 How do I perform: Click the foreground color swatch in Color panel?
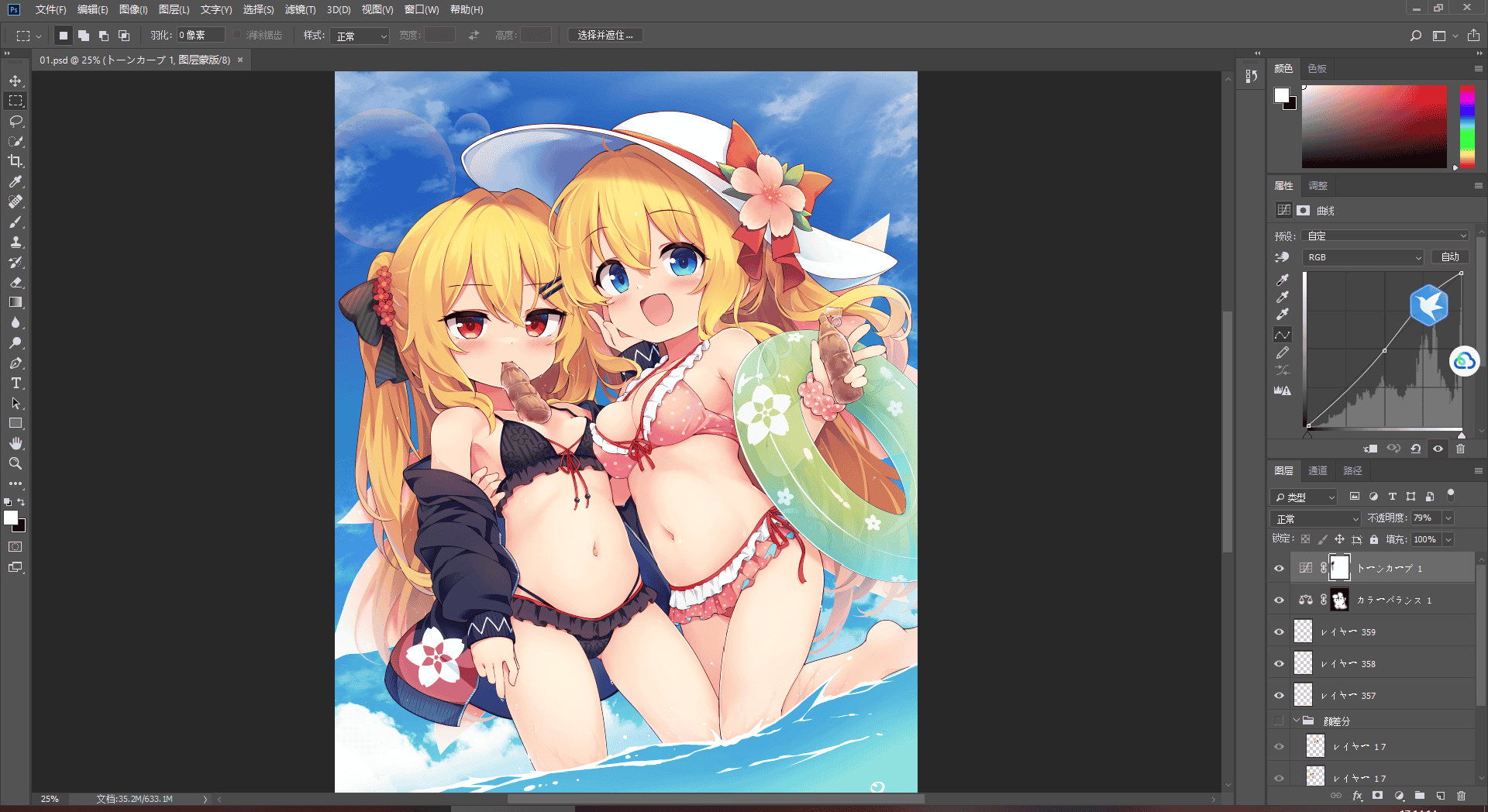(1282, 95)
